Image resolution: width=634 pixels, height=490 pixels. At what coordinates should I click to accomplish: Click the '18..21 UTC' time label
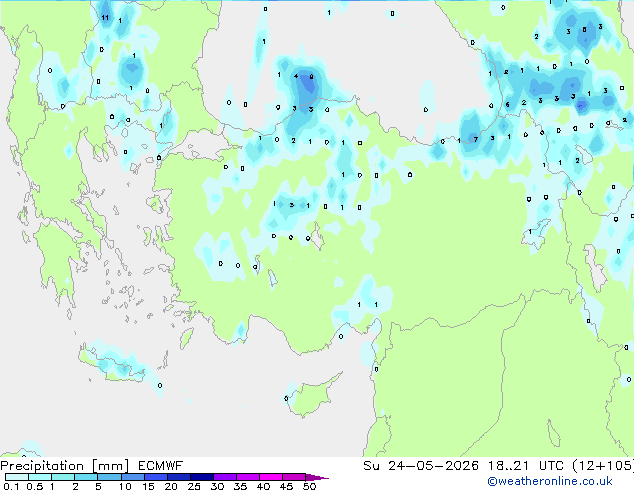pyautogui.click(x=525, y=466)
